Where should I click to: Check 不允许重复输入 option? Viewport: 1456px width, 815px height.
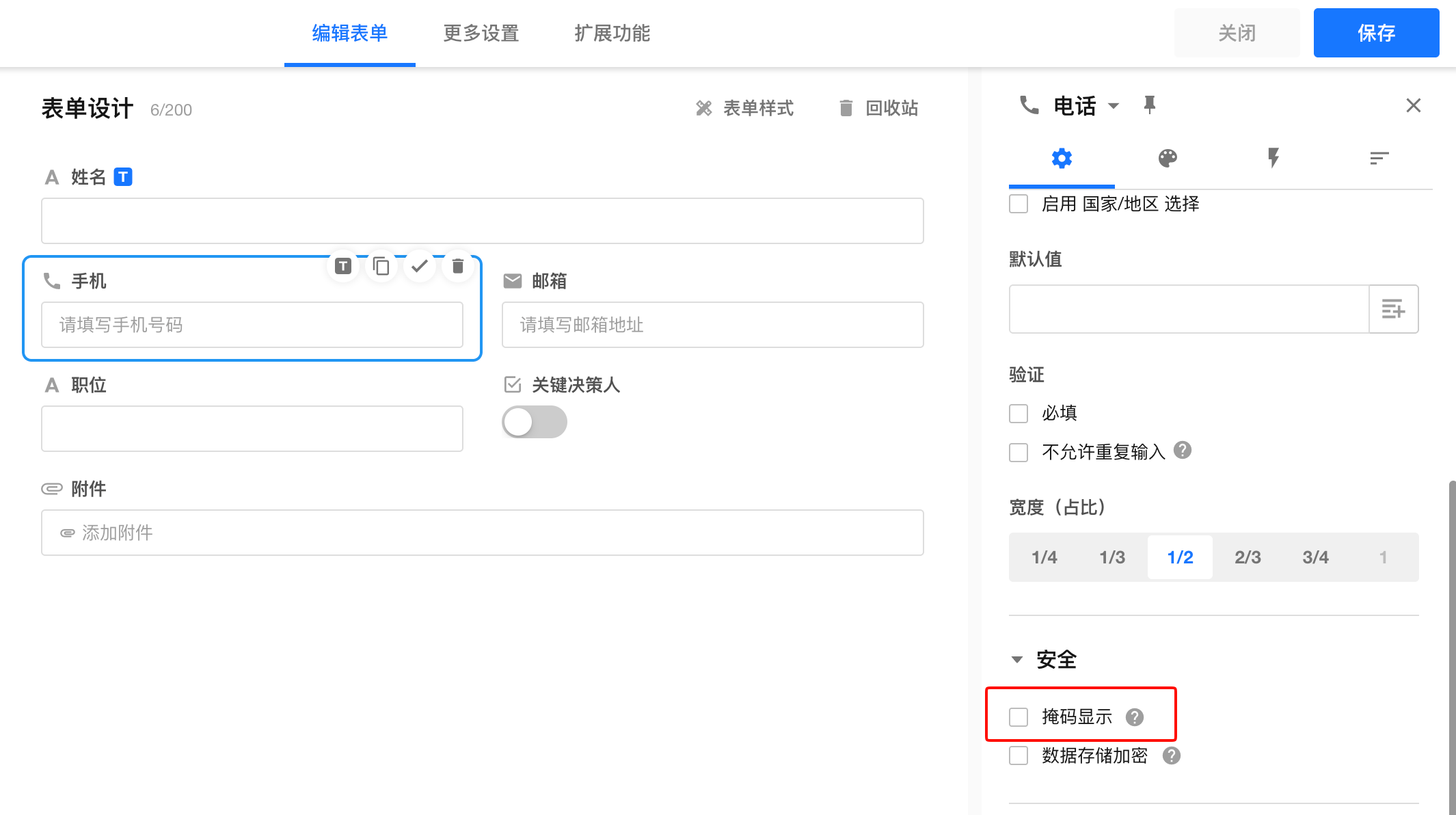coord(1019,452)
